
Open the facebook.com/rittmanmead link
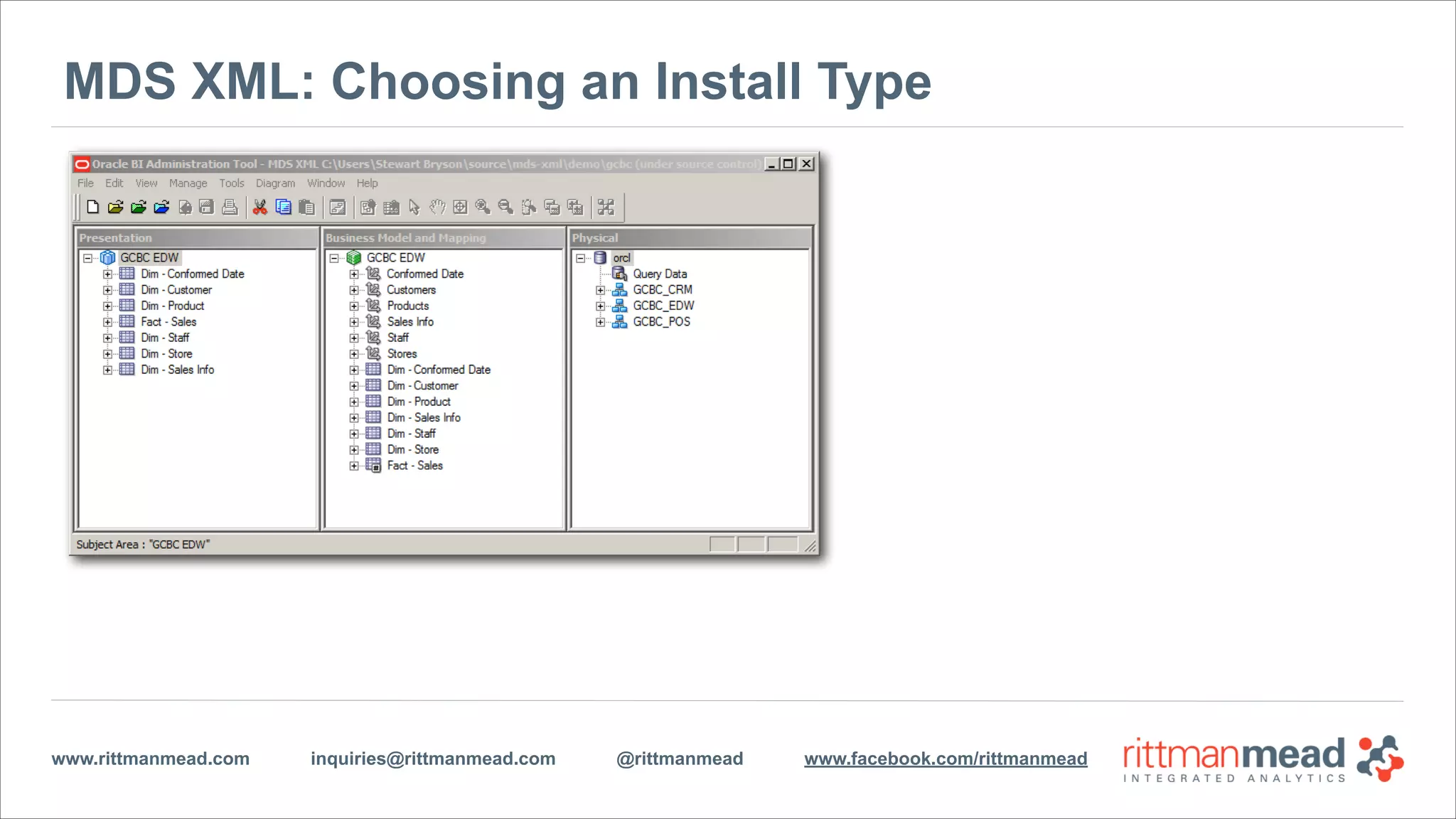coord(946,759)
